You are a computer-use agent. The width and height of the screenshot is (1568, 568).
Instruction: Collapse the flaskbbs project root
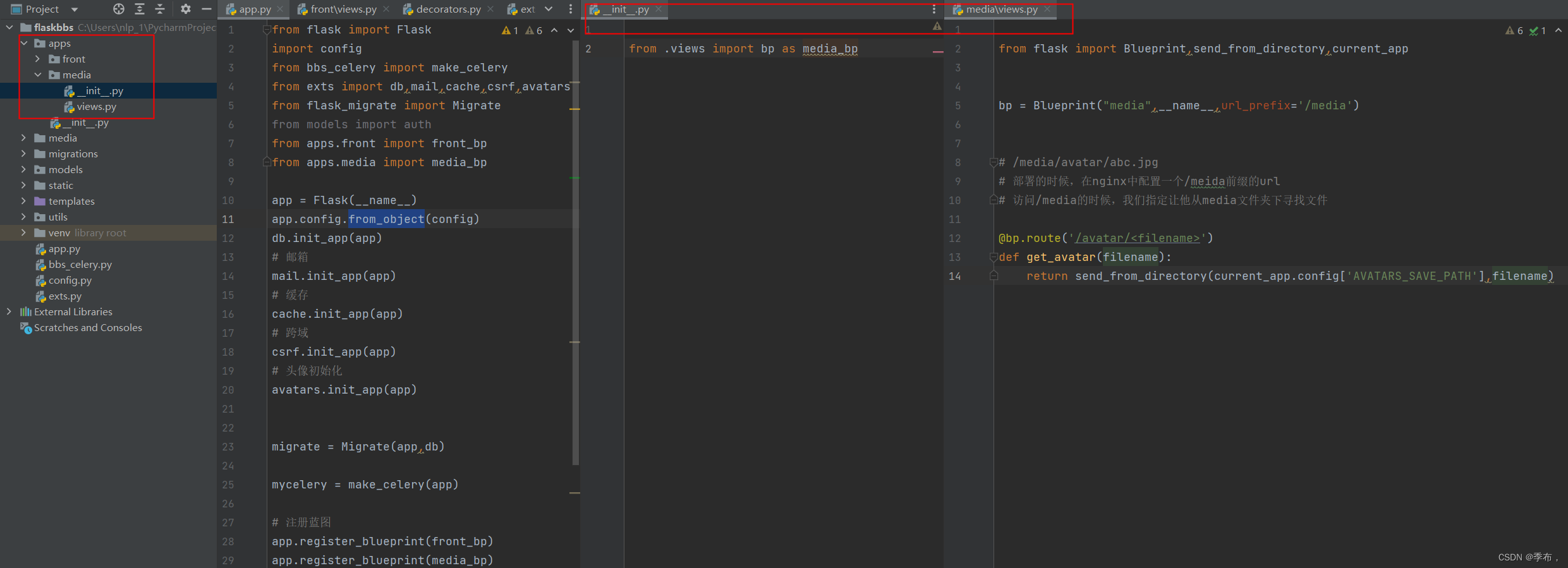tap(9, 27)
